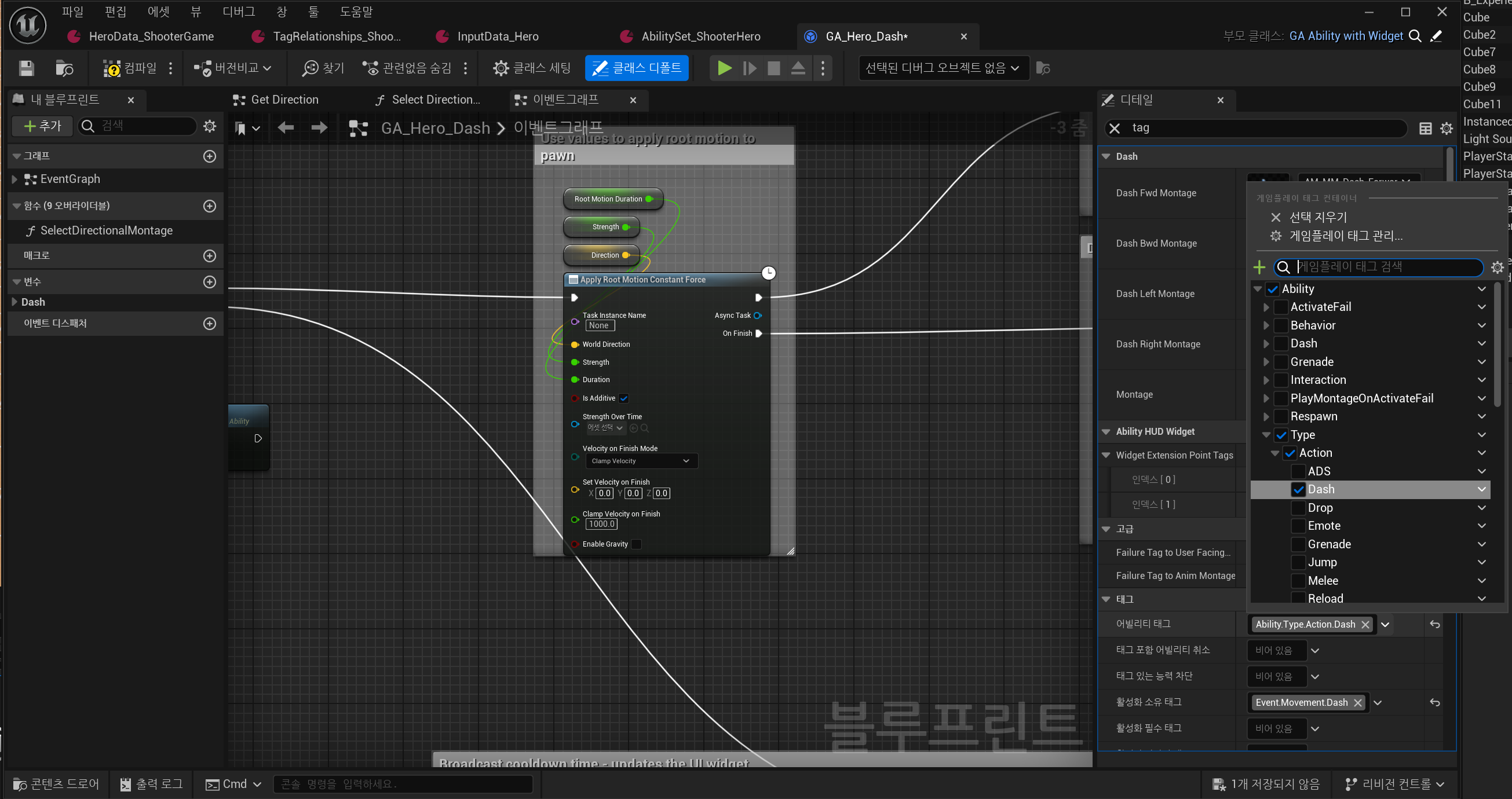This screenshot has width=1512, height=799.
Task: Open bookmarks dropdown in graph toolbar
Action: (x=247, y=128)
